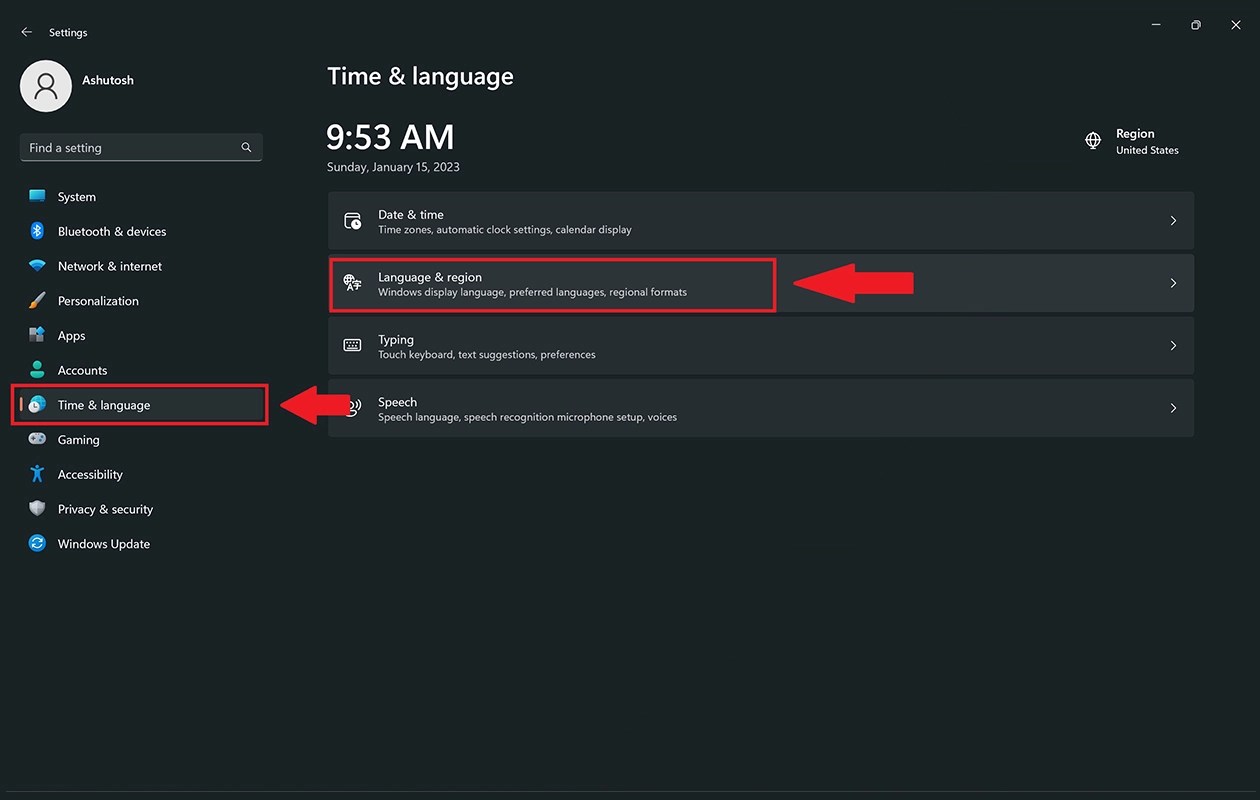Open Region United States link
Viewport: 1260px width, 800px height.
coord(1133,141)
